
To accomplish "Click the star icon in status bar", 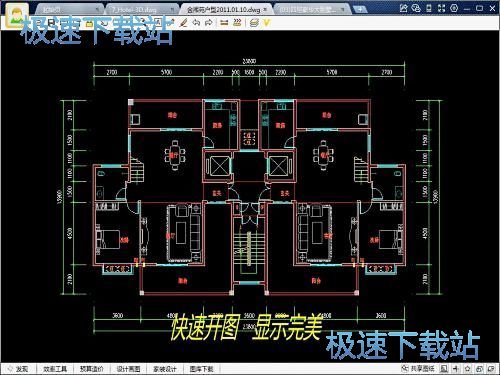I will click(468, 369).
